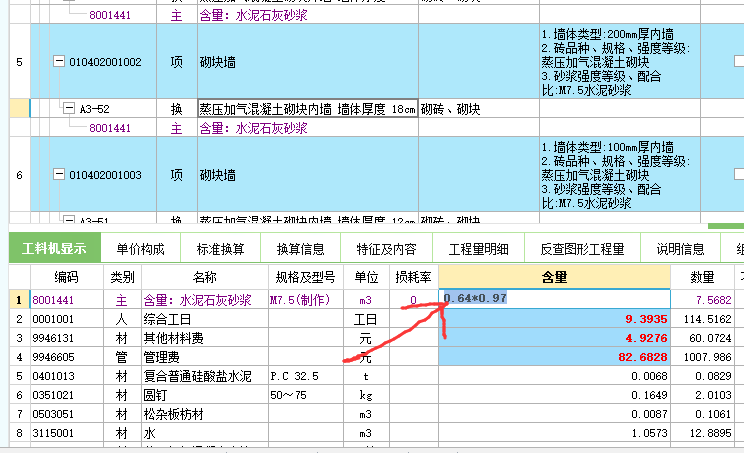Click the 100mm厚内墙 feature description cell
Screen dimensions: 744x453
point(619,175)
